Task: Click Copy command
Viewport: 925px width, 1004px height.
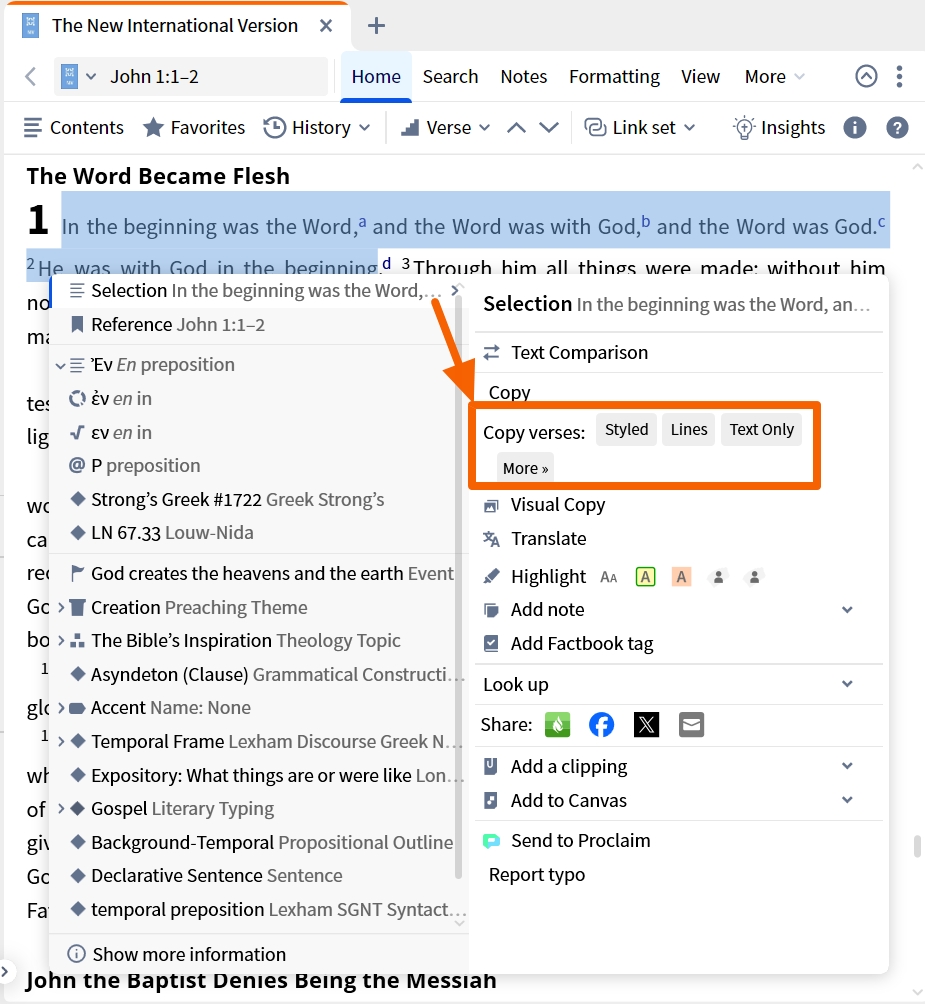Action: 510,392
